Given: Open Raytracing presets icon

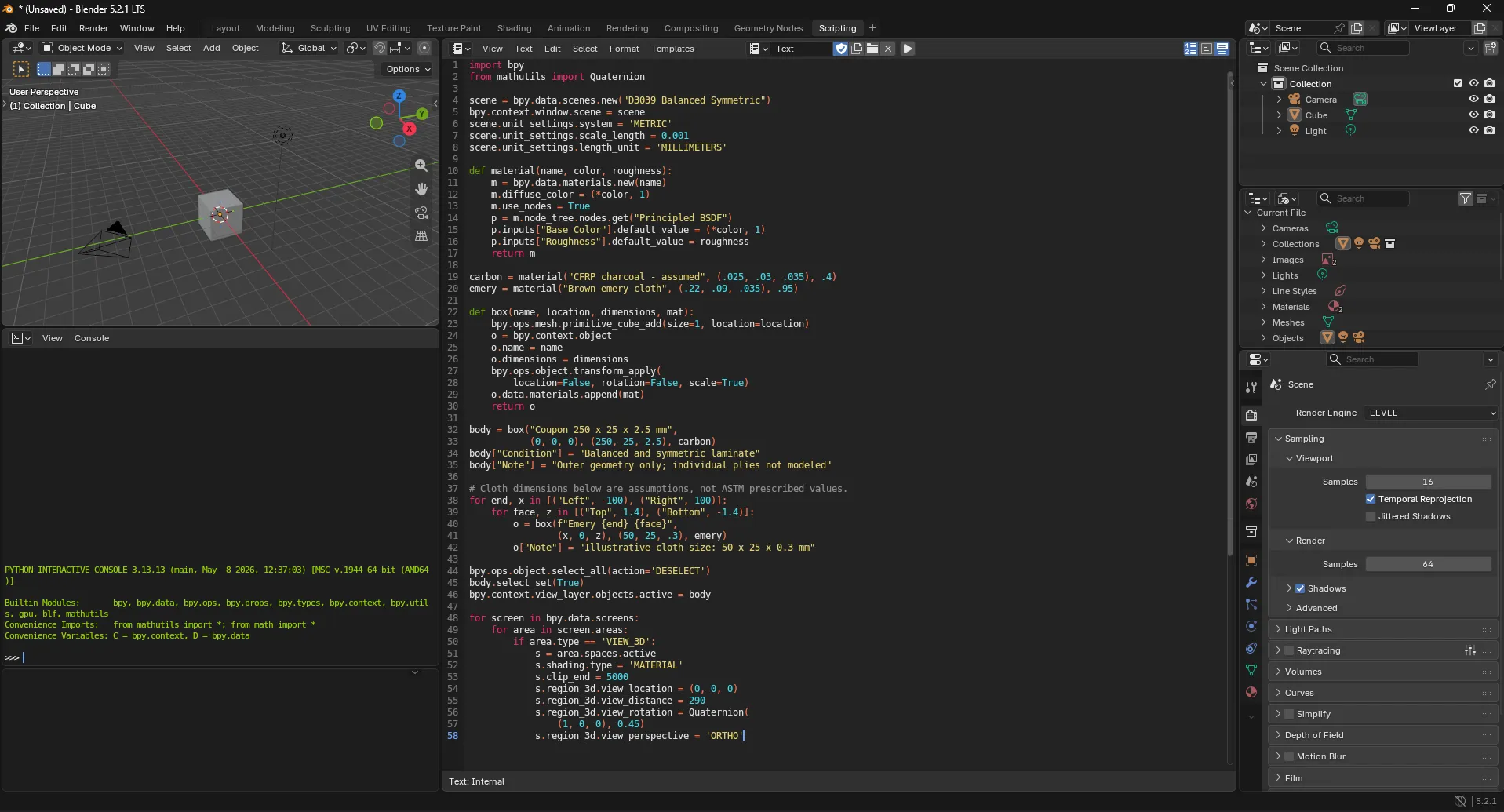Looking at the screenshot, I should (1470, 650).
